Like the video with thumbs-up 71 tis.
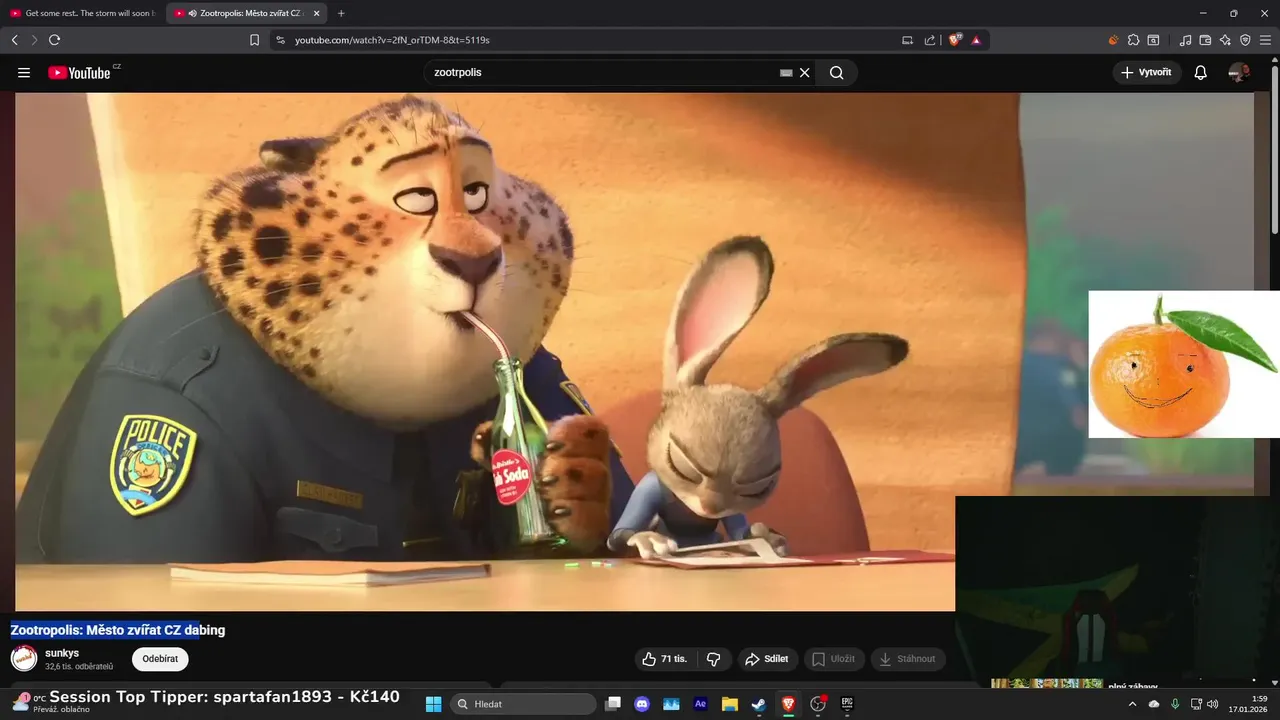Viewport: 1280px width, 720px height. tap(665, 659)
